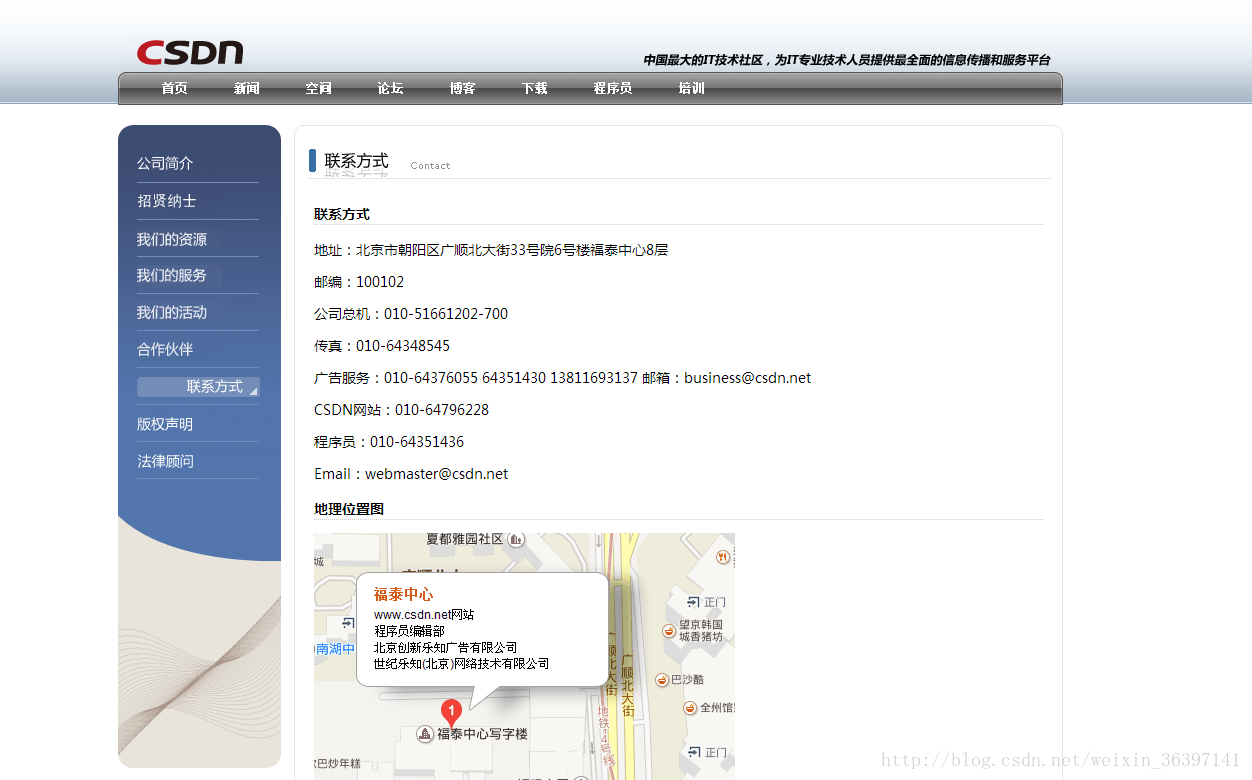The height and width of the screenshot is (780, 1252).
Task: Click the 传真 number 010-64348545
Action: pyautogui.click(x=403, y=346)
